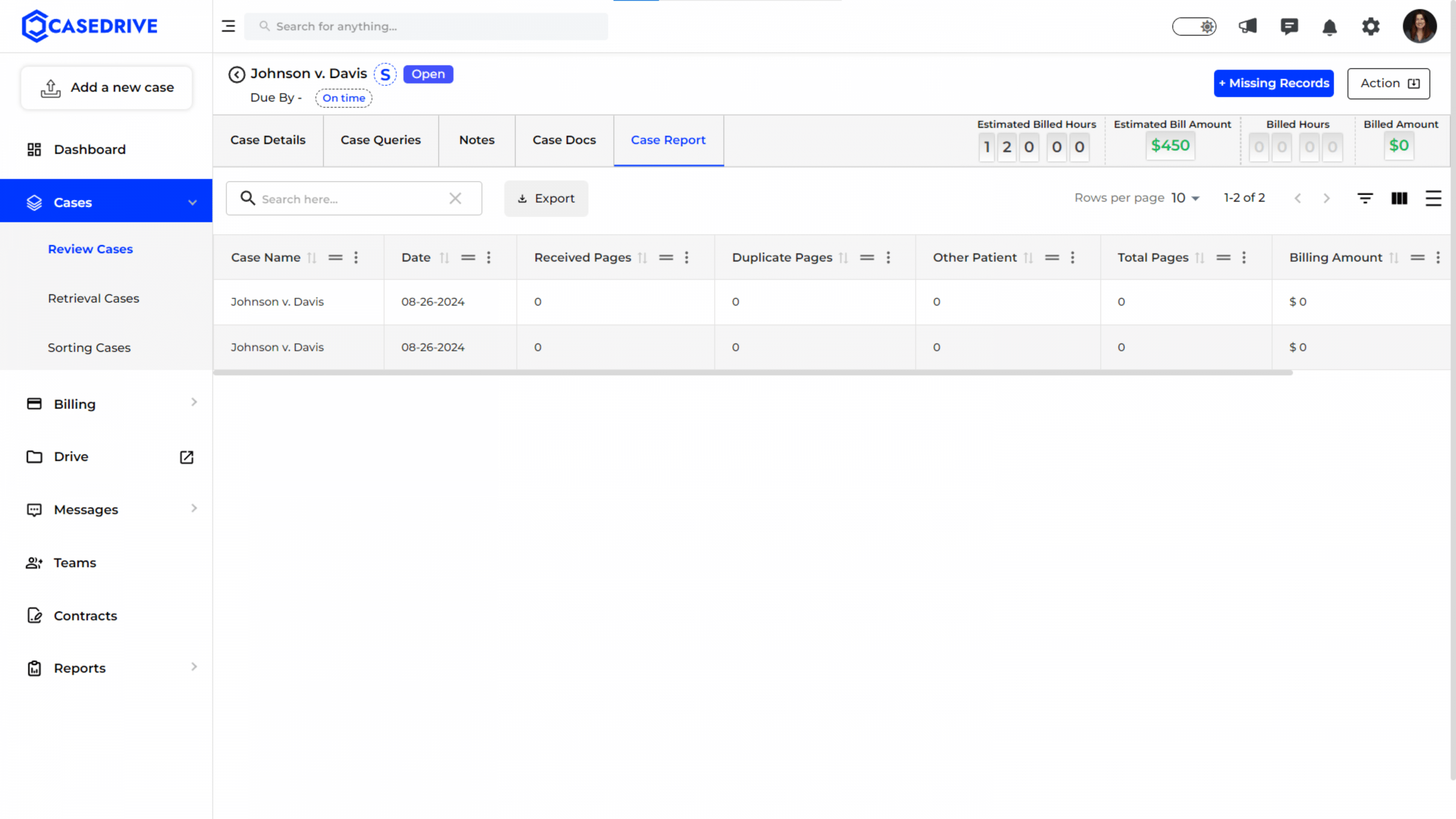Image resolution: width=1456 pixels, height=819 pixels.
Task: Click the Estimated Bill Amount $450 value
Action: (x=1170, y=146)
